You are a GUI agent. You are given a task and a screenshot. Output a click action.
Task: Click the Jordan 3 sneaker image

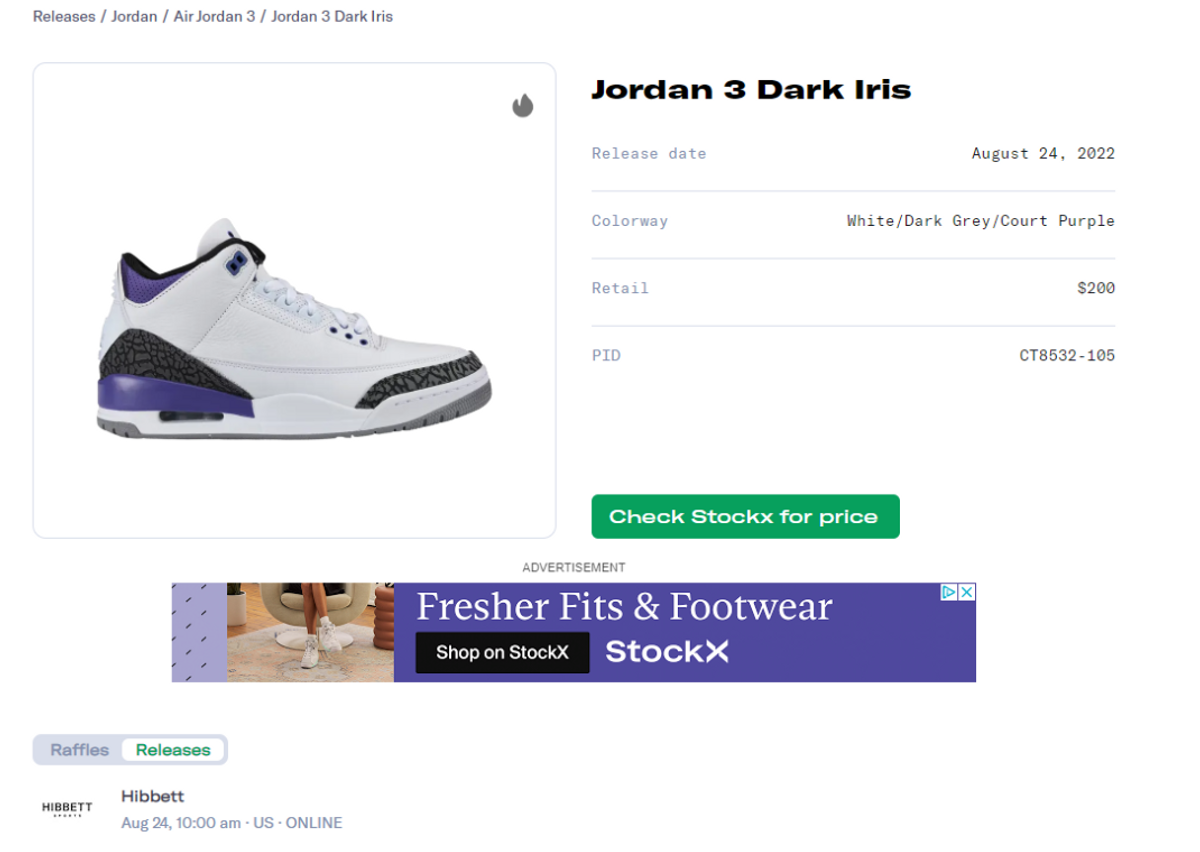point(294,330)
